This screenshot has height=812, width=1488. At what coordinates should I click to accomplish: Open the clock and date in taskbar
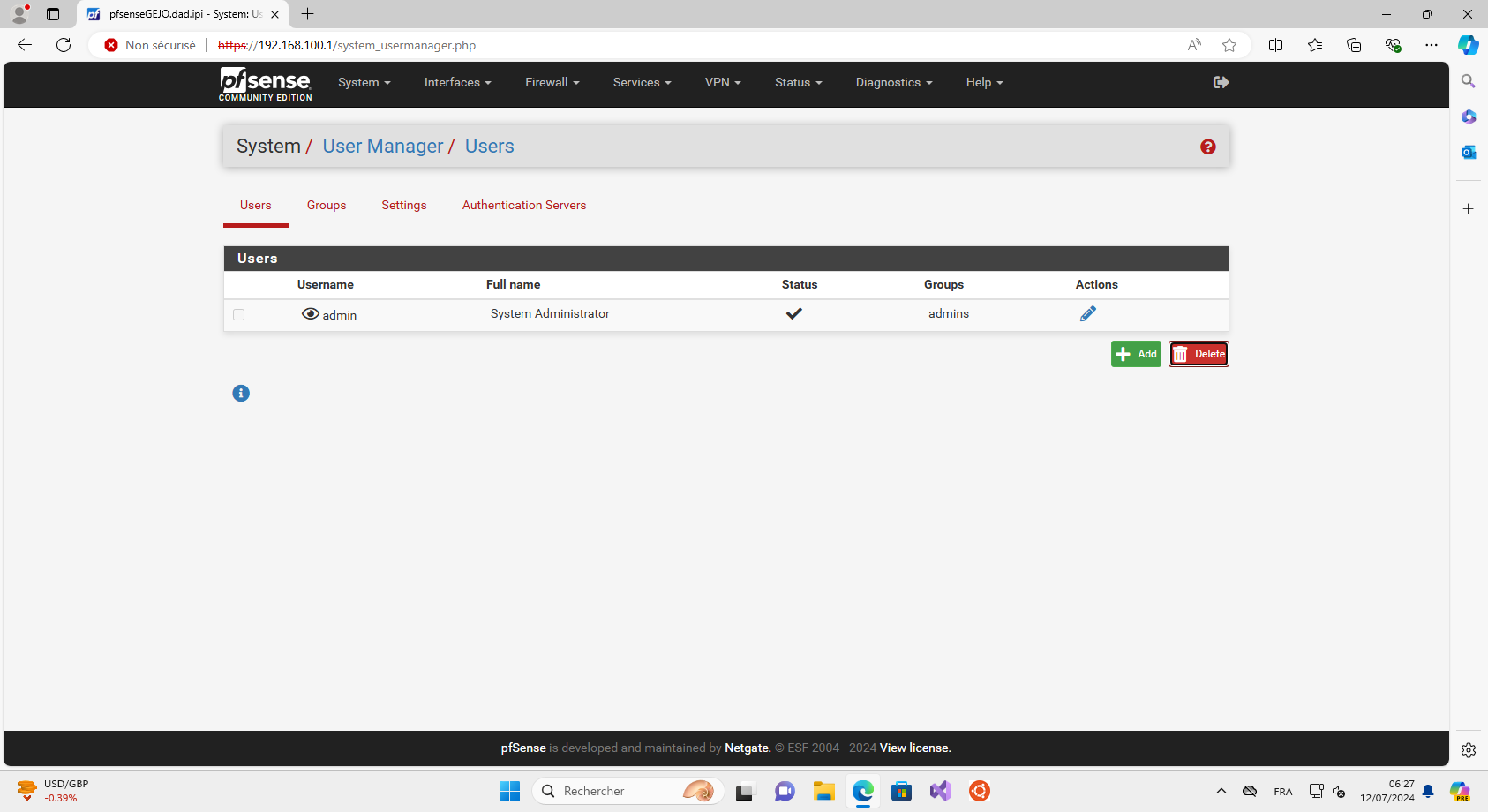[x=1387, y=791]
